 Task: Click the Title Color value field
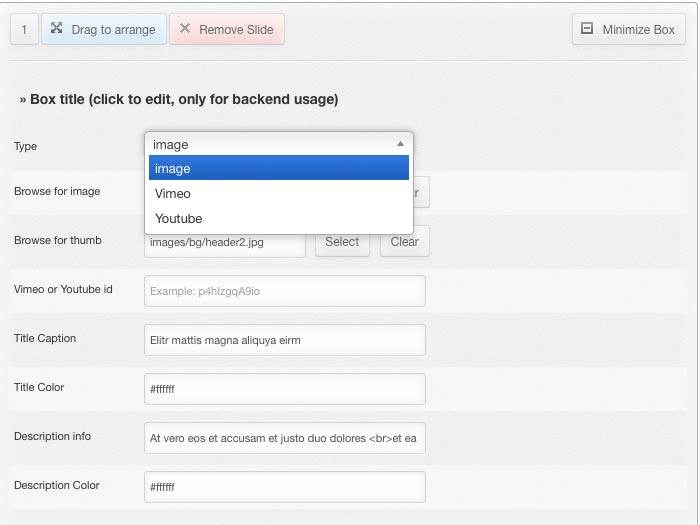284,389
